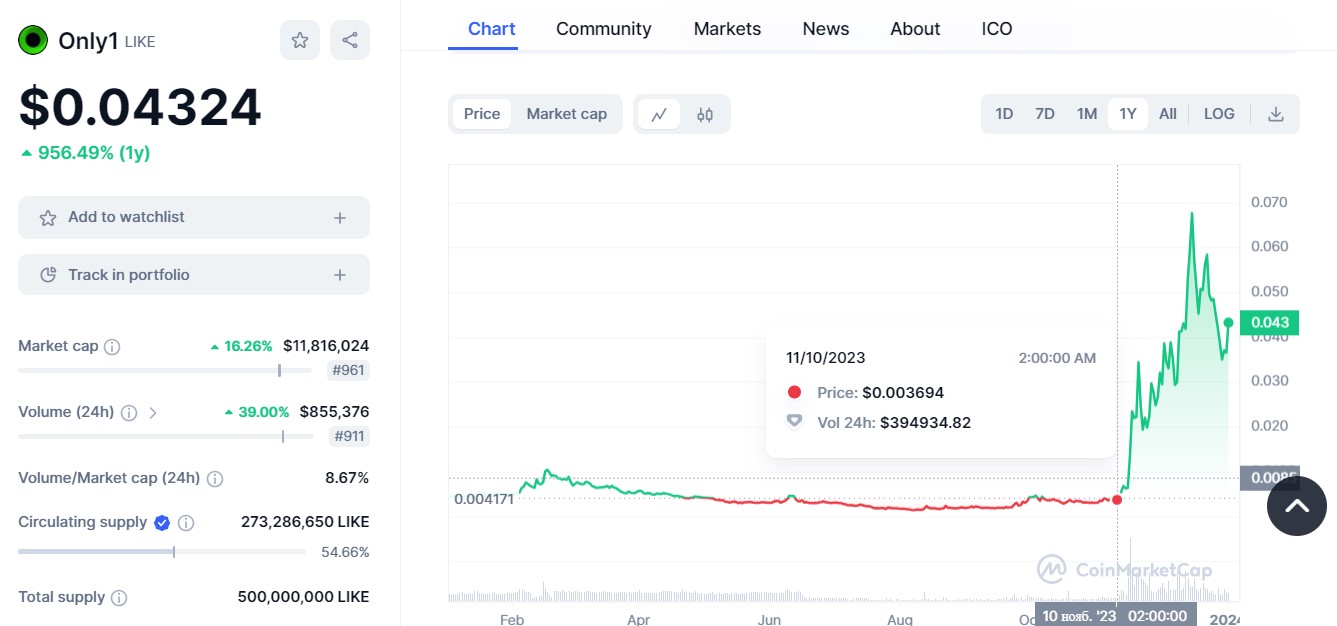Click the Feb axis label

click(511, 620)
